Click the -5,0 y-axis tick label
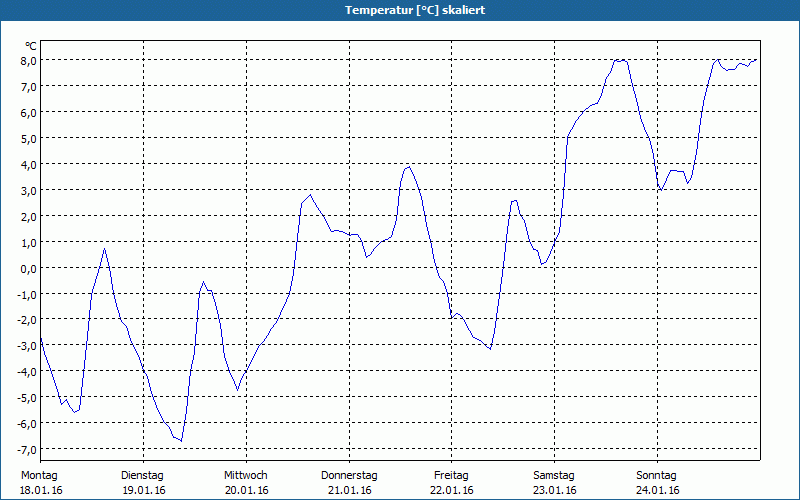Viewport: 800px width, 500px height. click(27, 397)
